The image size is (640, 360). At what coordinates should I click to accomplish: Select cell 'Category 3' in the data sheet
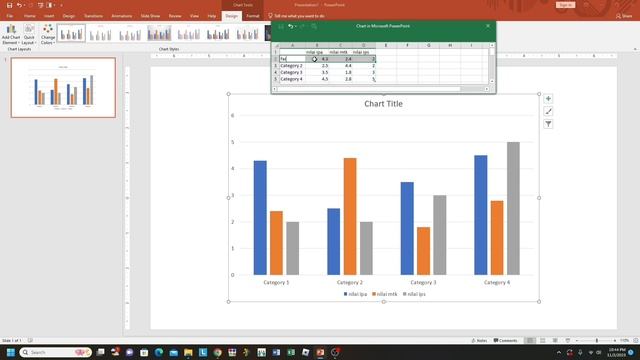(292, 72)
